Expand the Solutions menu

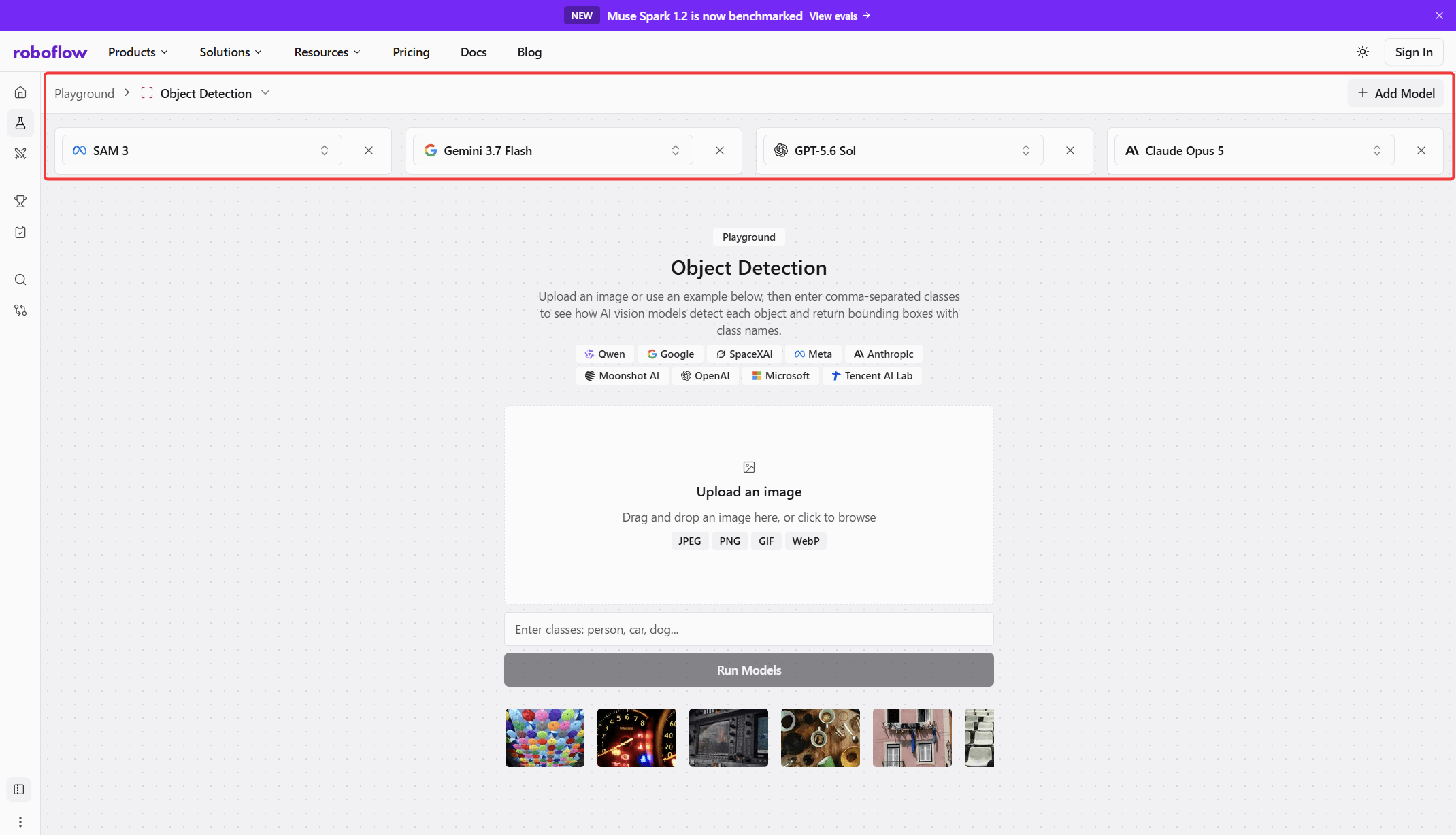coord(231,52)
